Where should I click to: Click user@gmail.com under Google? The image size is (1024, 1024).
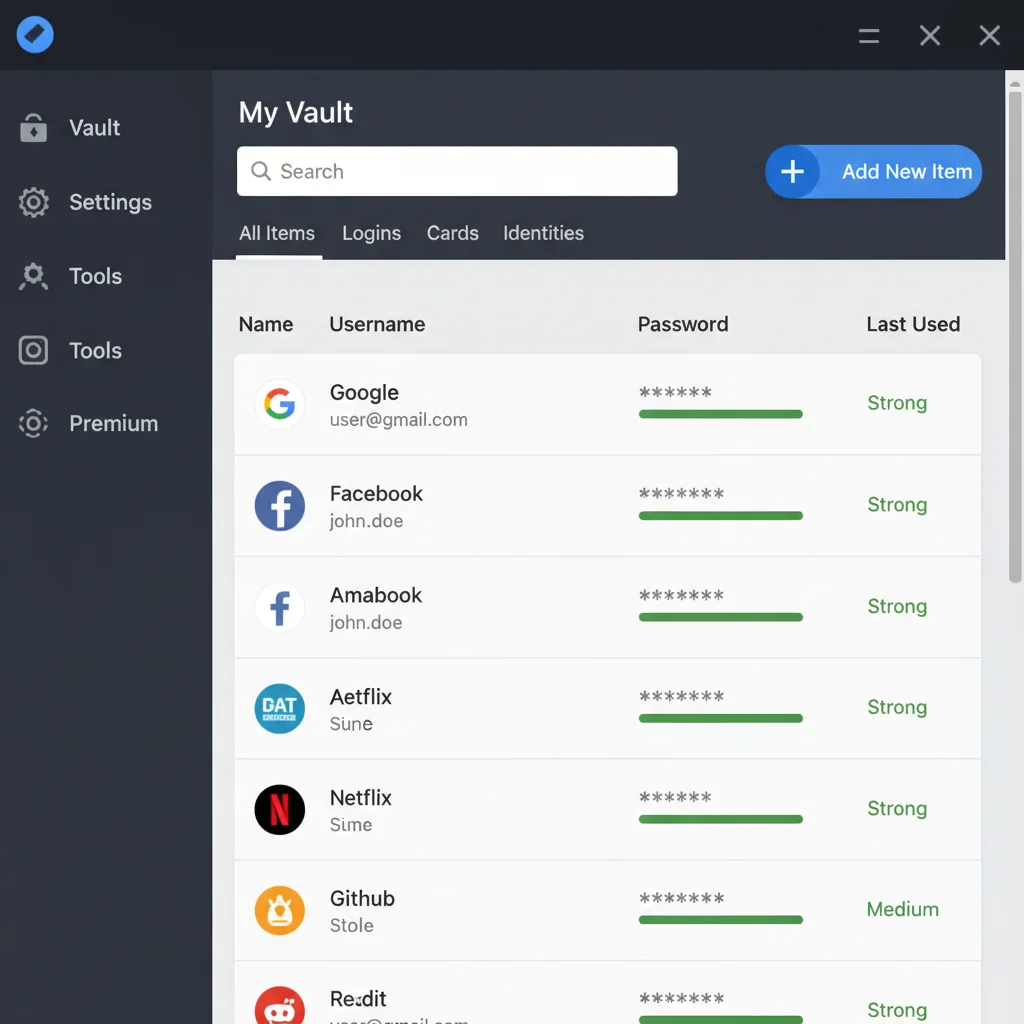pyautogui.click(x=398, y=420)
